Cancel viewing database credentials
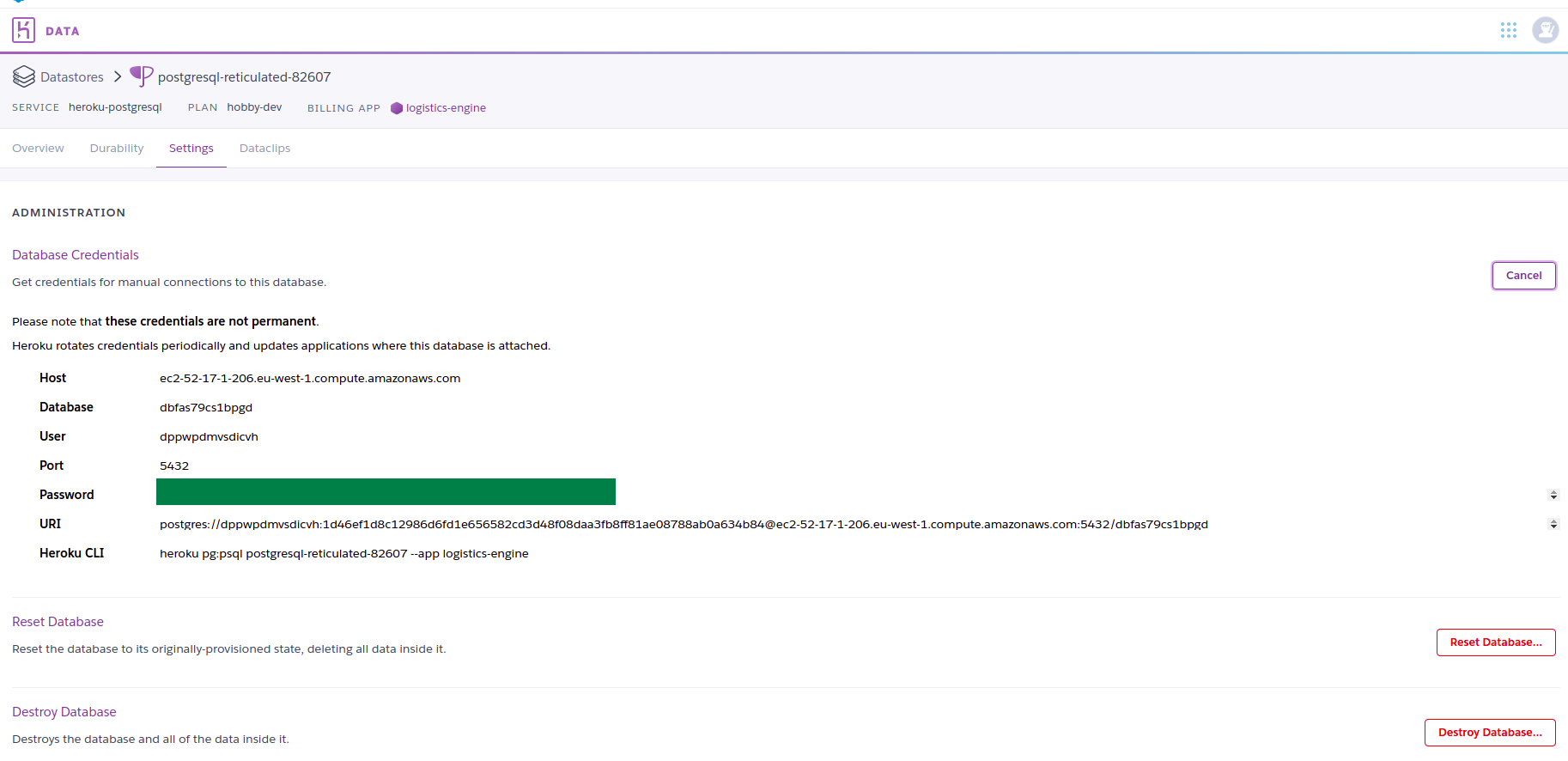 point(1523,276)
